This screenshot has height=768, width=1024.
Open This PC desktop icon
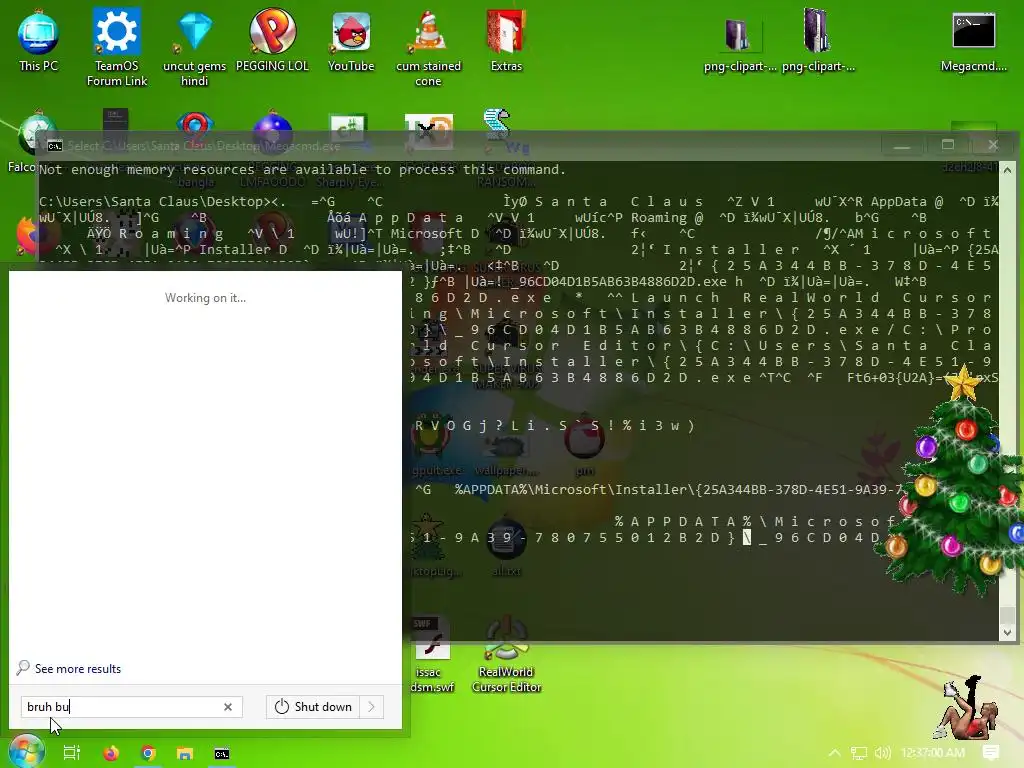point(38,40)
